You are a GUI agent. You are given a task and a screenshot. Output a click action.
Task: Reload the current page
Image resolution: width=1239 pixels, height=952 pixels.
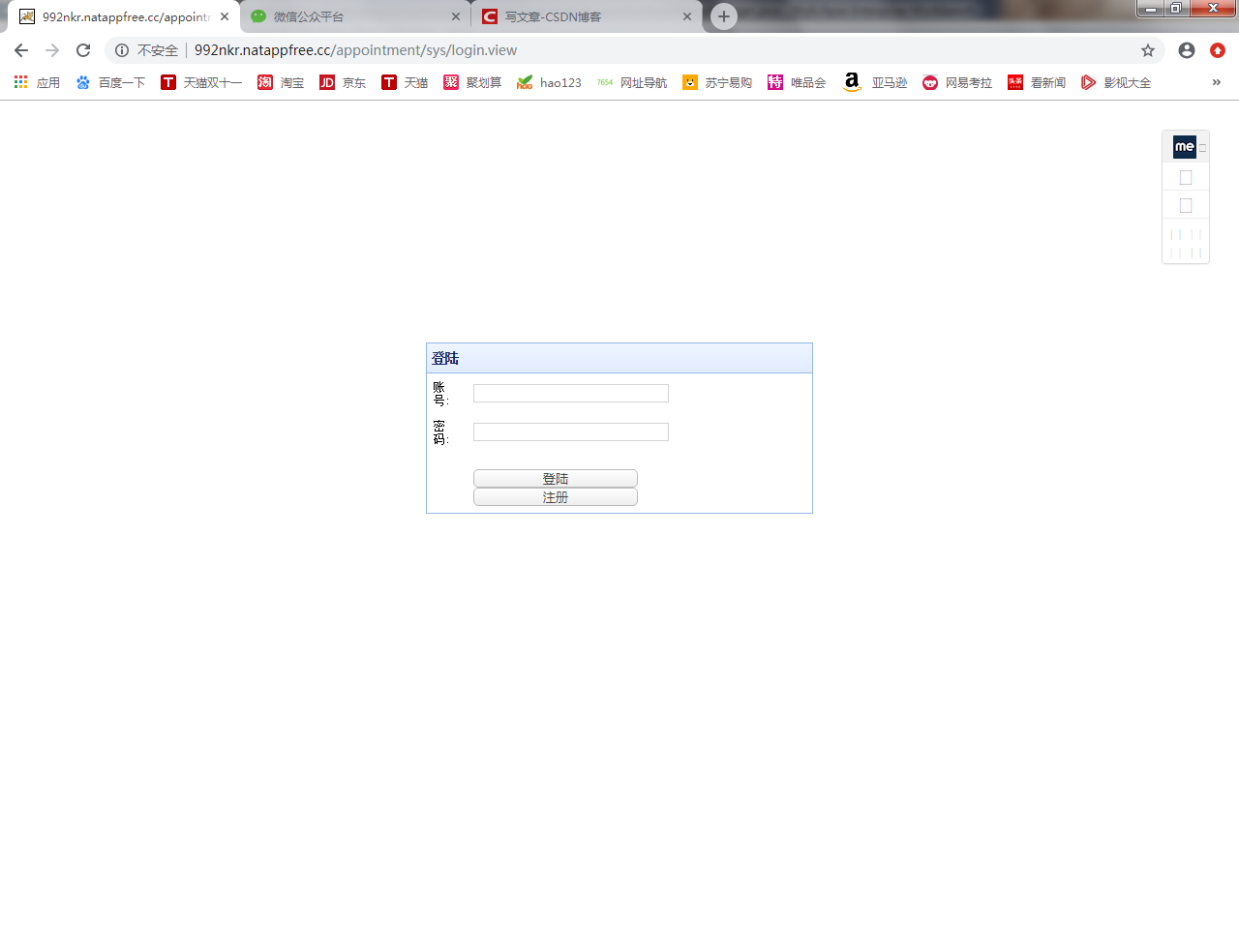click(83, 50)
